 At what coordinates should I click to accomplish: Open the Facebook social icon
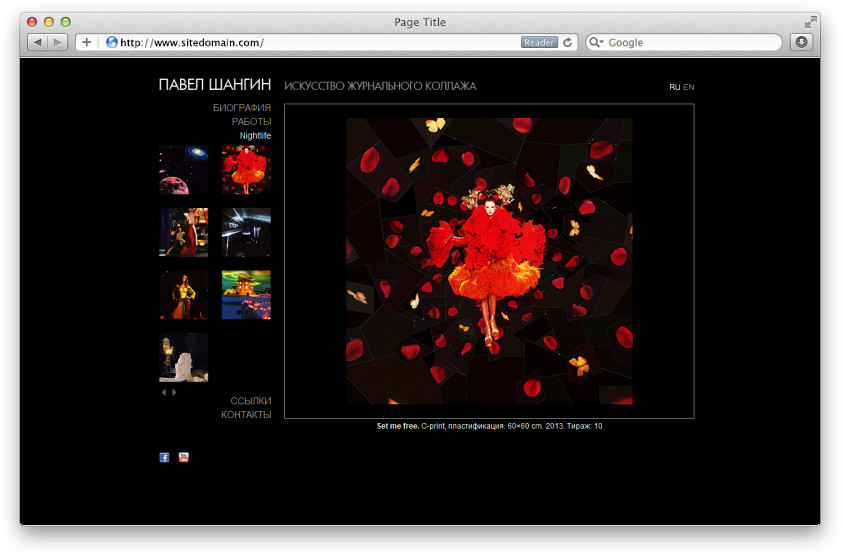(x=164, y=457)
